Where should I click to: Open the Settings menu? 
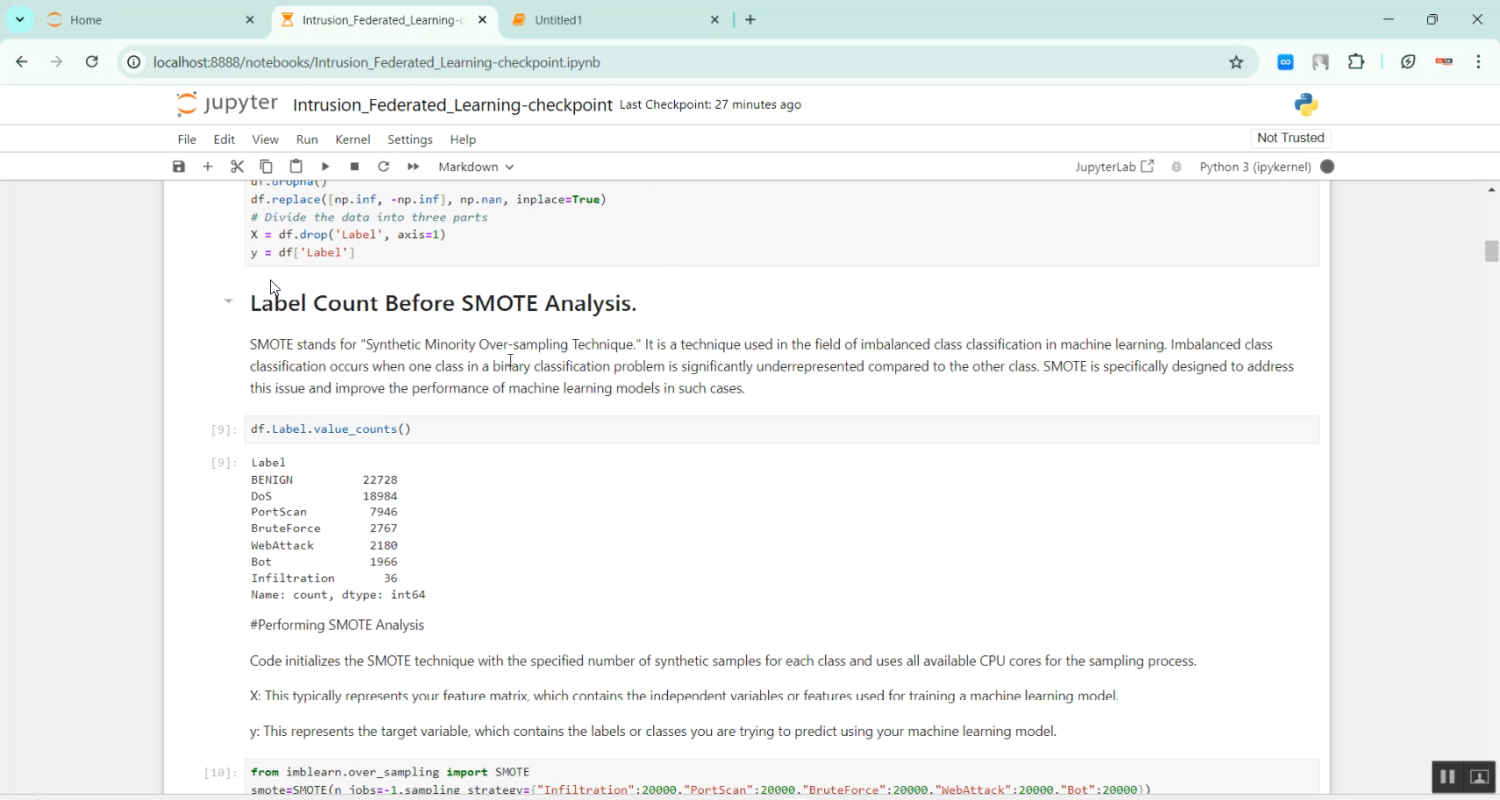[x=410, y=139]
